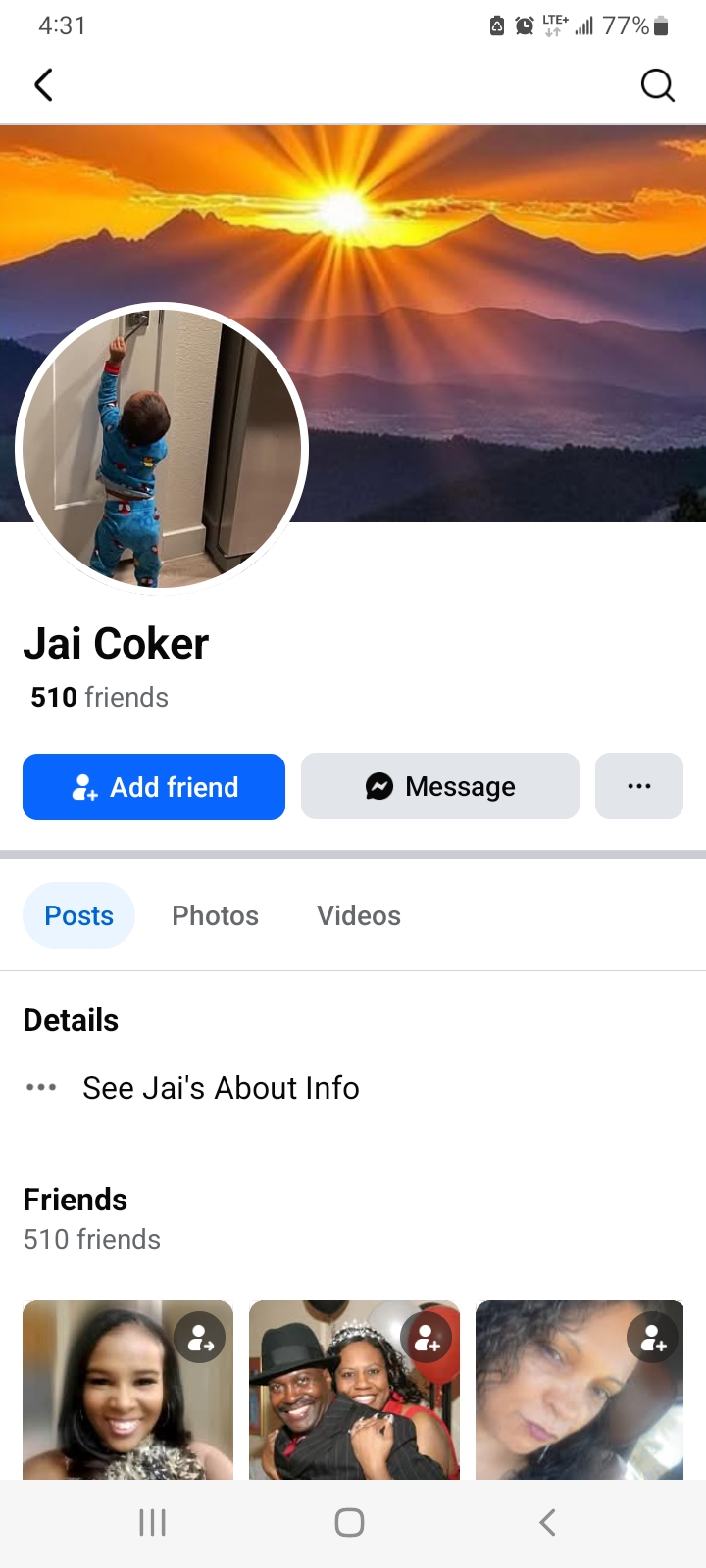Switch to the Photos tab
Viewport: 706px width, 1568px height.
[216, 915]
